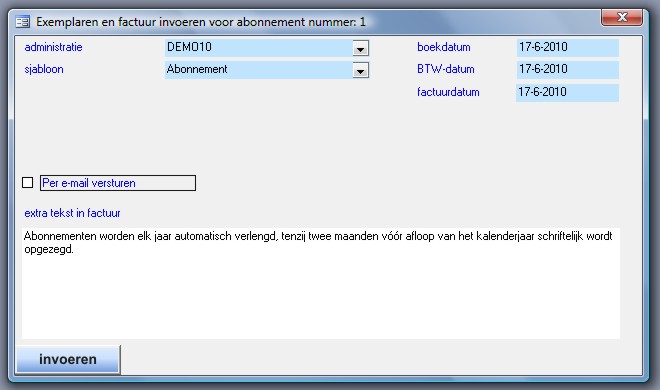Click the factuurdatum label
This screenshot has height=390, width=660.
tap(448, 92)
